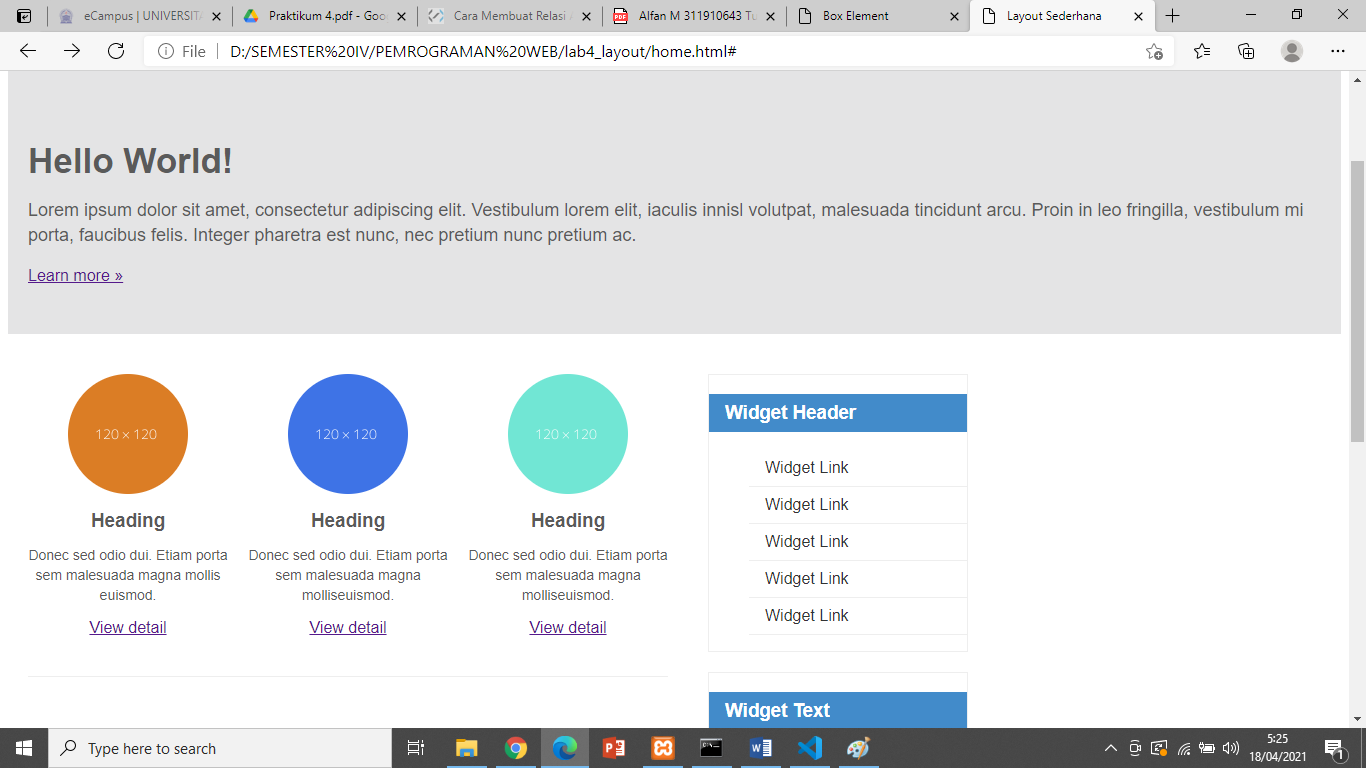Close the eCampus tab
Screen dimensions: 1366x768
(x=216, y=16)
